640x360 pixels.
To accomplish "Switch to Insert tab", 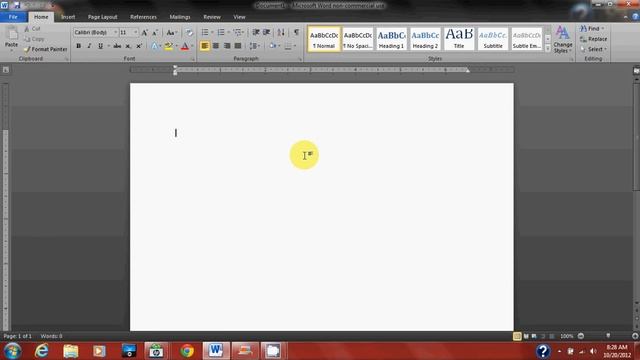I will pyautogui.click(x=68, y=17).
